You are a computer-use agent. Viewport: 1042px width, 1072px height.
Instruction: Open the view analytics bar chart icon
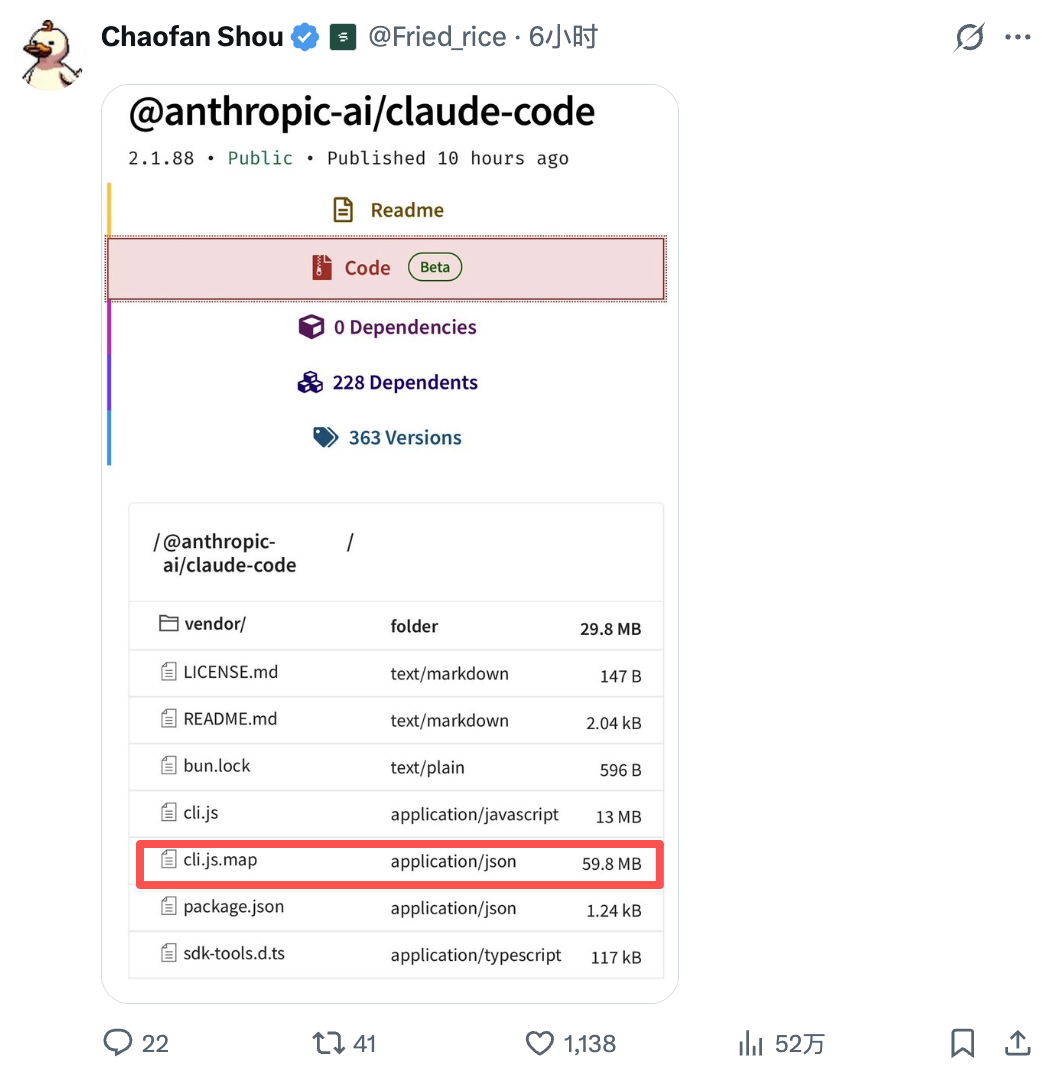point(750,1044)
